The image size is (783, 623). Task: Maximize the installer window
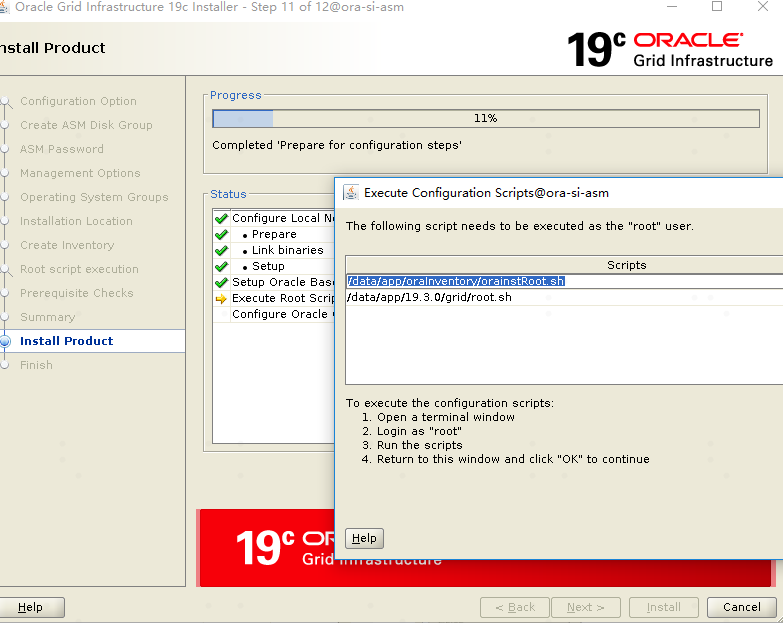717,6
